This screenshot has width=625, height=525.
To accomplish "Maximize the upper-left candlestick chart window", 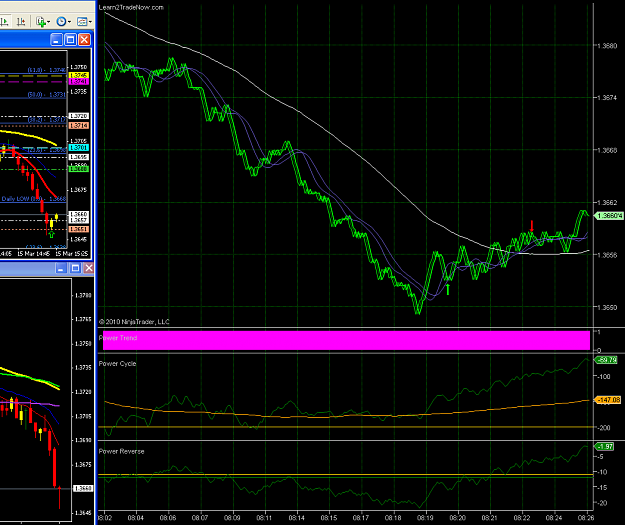I will coord(70,39).
